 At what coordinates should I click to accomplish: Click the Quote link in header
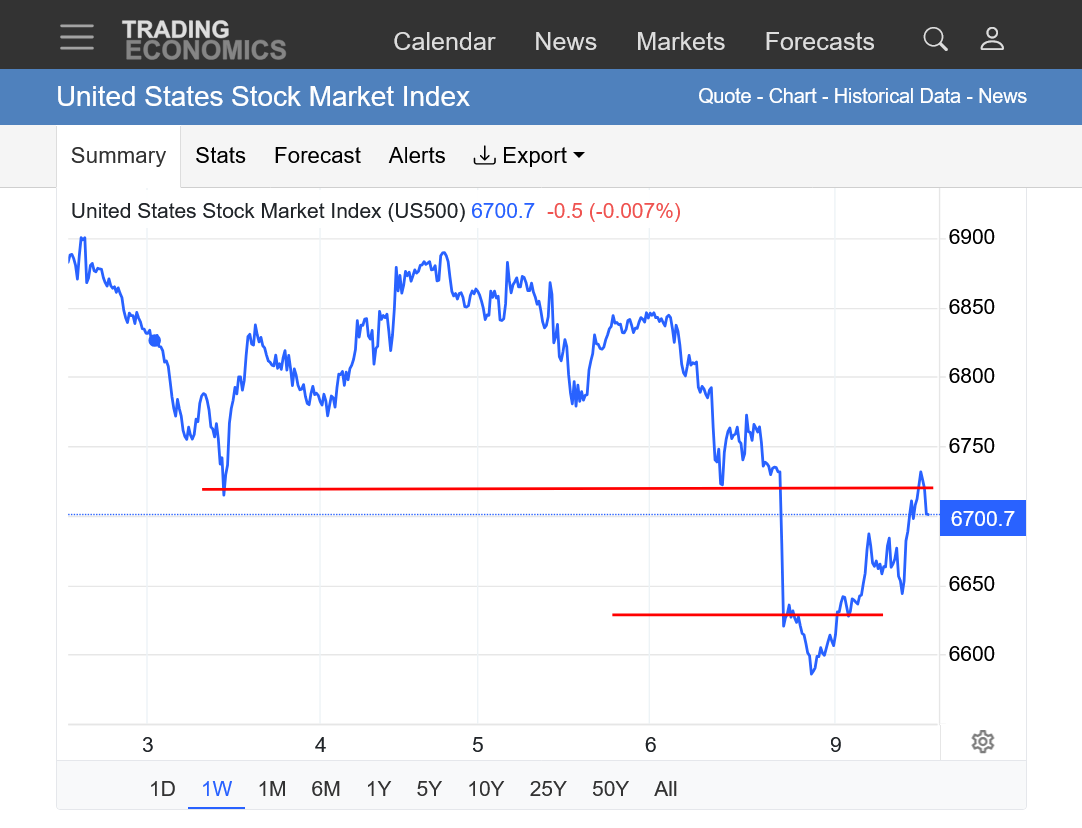(x=724, y=97)
